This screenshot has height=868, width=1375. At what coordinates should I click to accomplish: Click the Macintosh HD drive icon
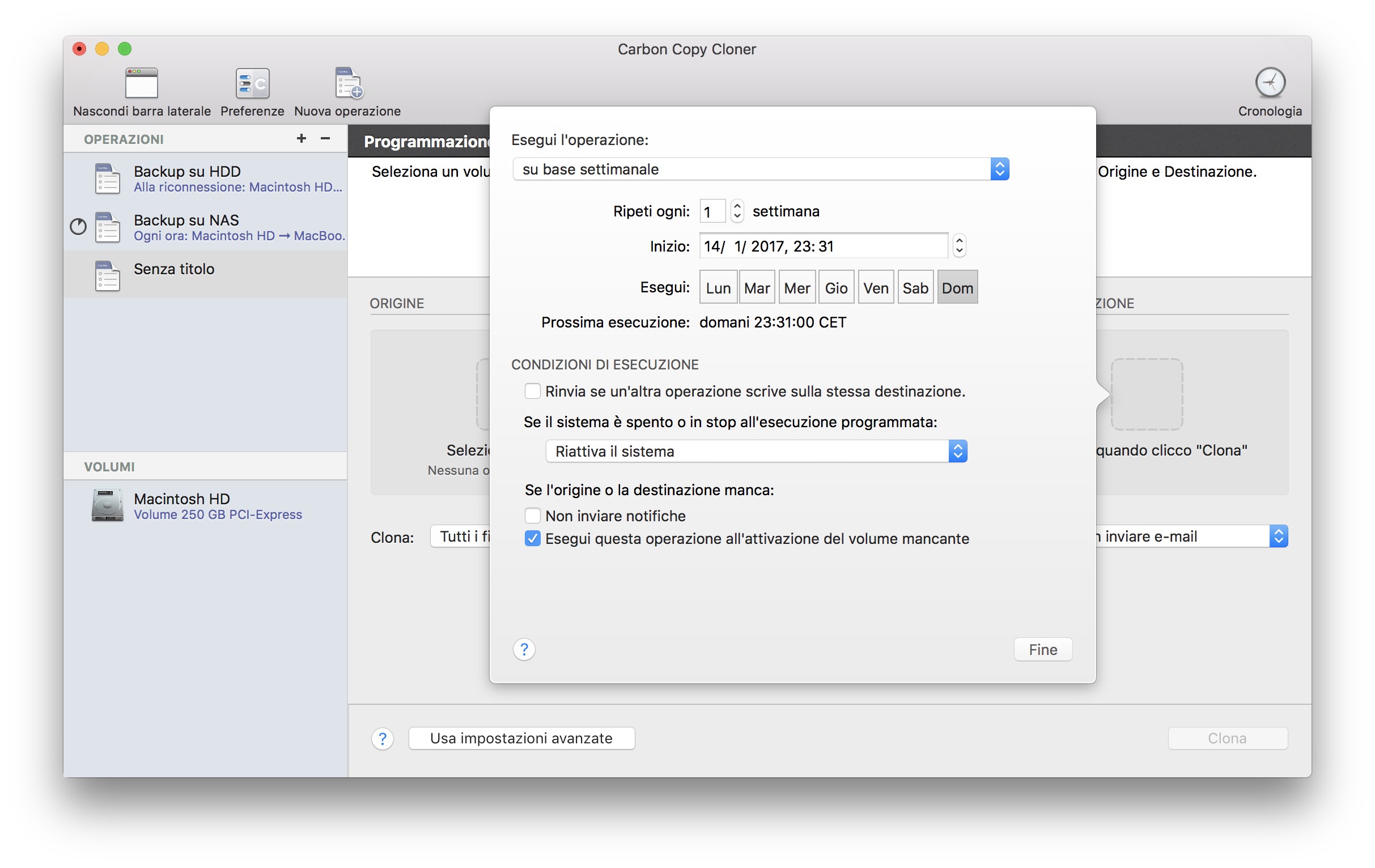[x=107, y=505]
